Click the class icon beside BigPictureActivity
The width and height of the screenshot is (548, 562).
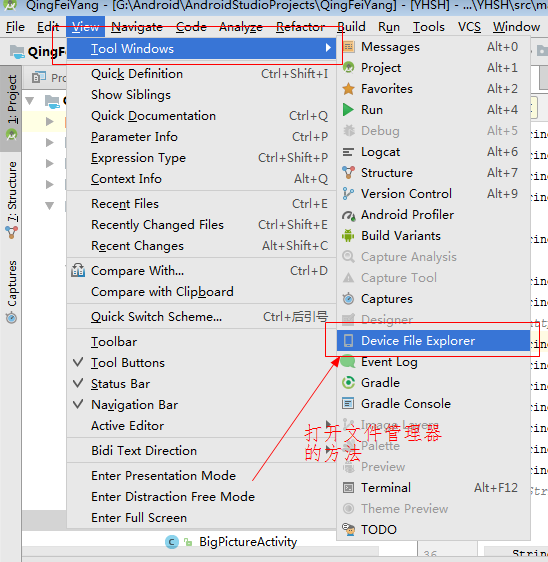tap(172, 542)
